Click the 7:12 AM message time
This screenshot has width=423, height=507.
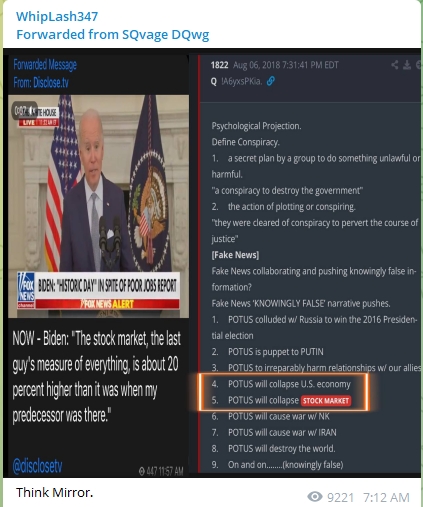(386, 497)
